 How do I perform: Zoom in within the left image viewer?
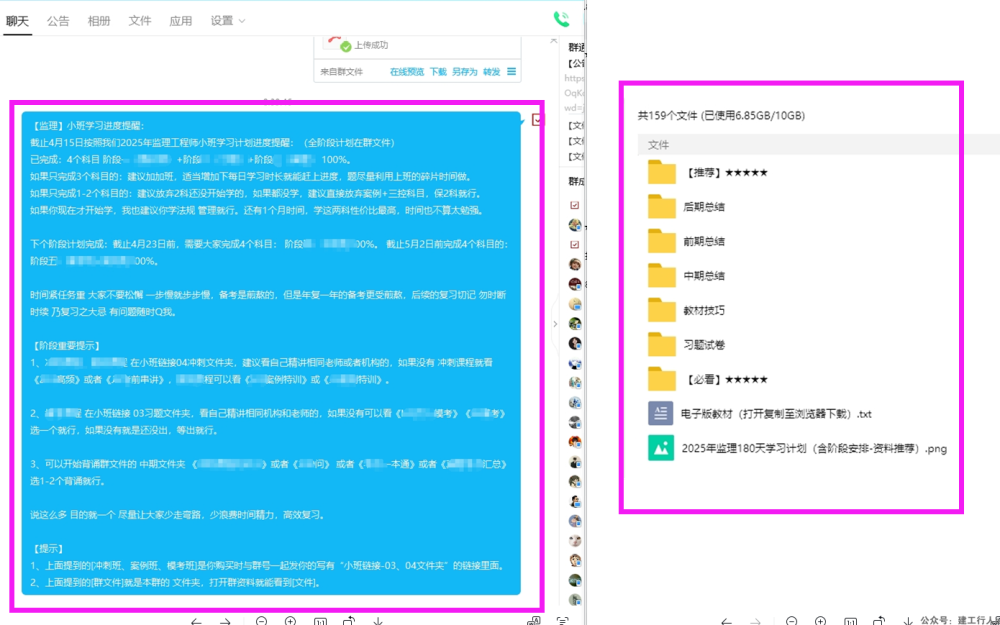click(x=290, y=621)
